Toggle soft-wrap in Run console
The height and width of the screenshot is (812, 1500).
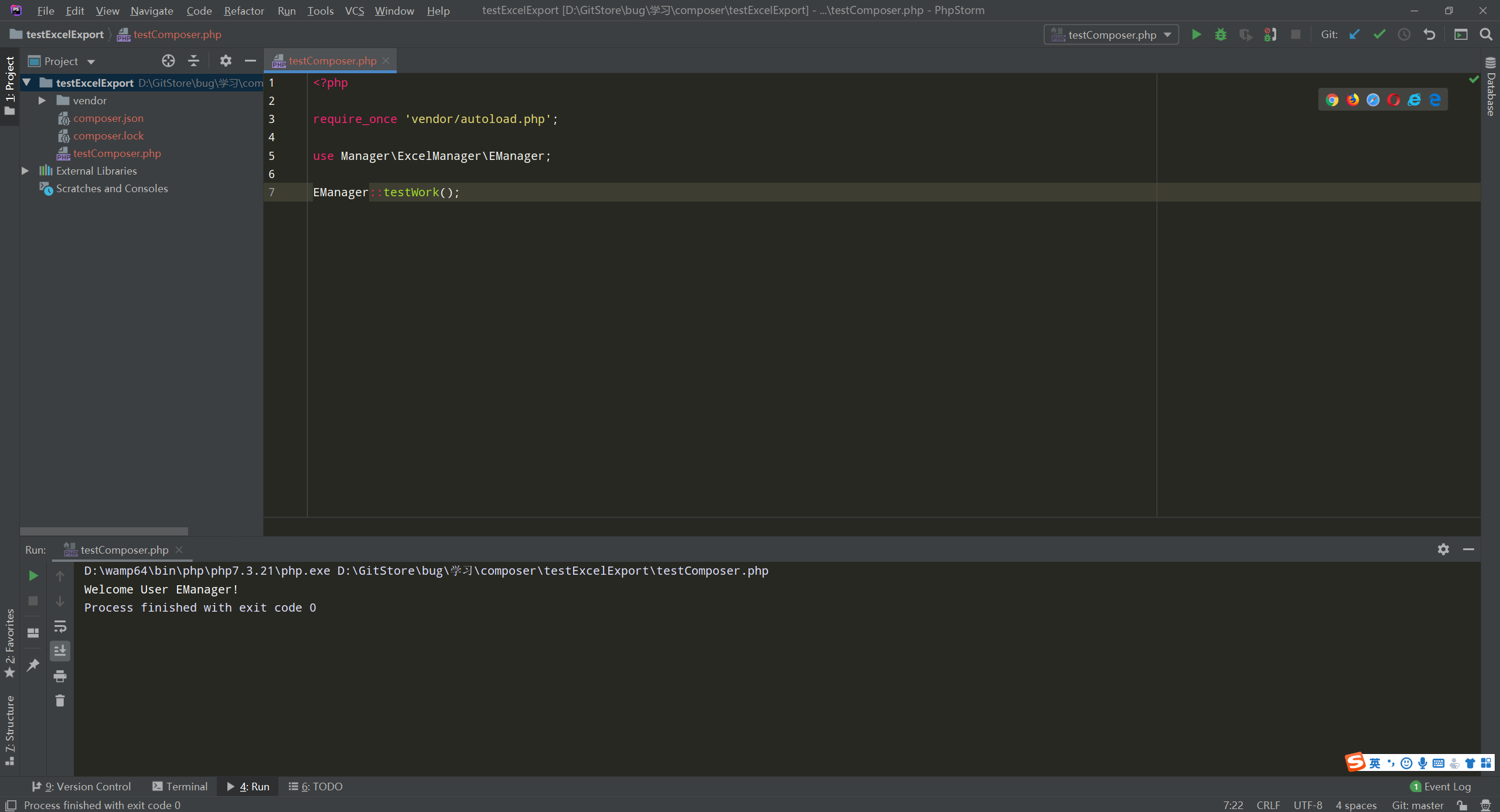coord(60,626)
